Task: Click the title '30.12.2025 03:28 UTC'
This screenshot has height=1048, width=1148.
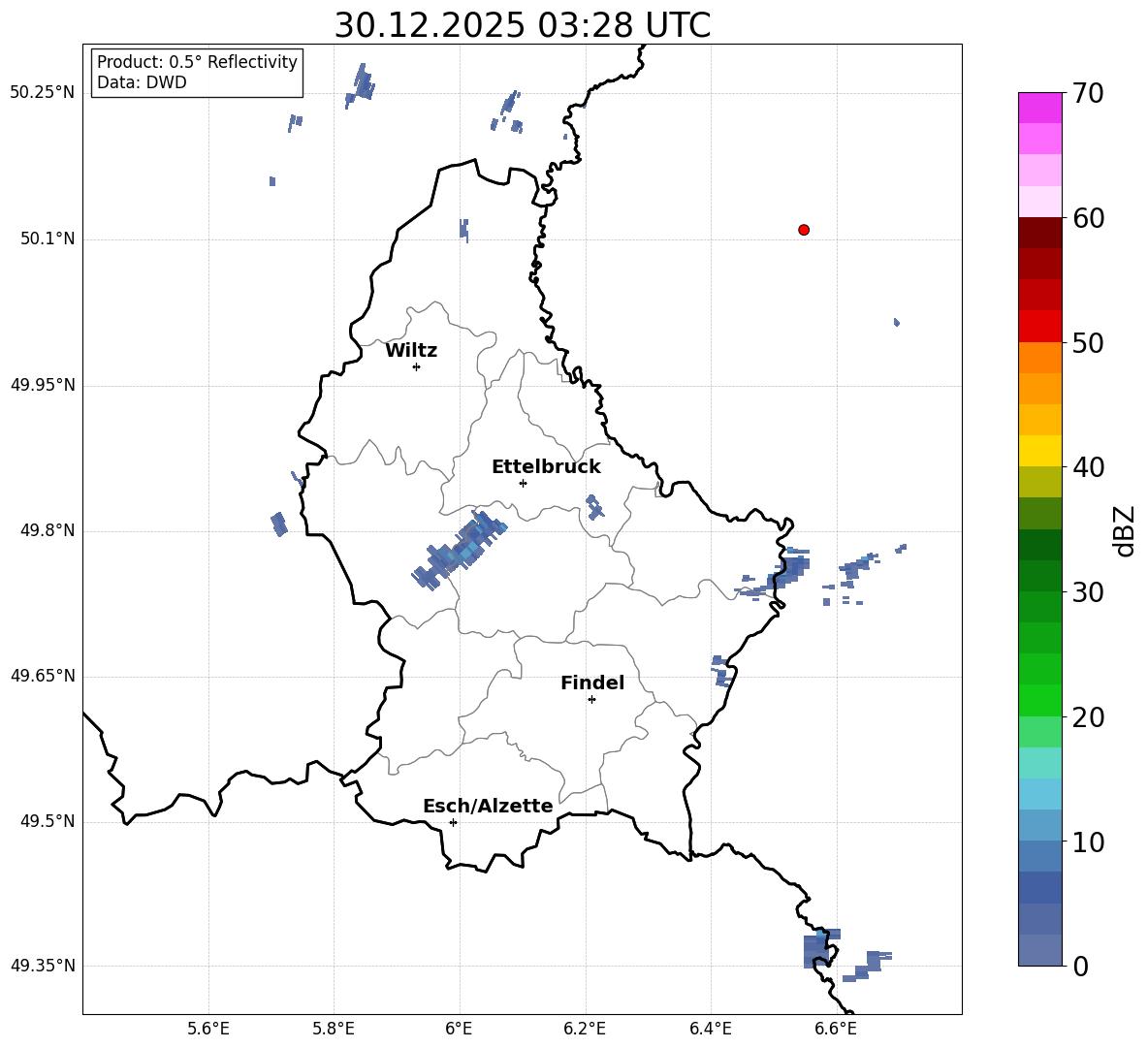Action: tap(522, 25)
